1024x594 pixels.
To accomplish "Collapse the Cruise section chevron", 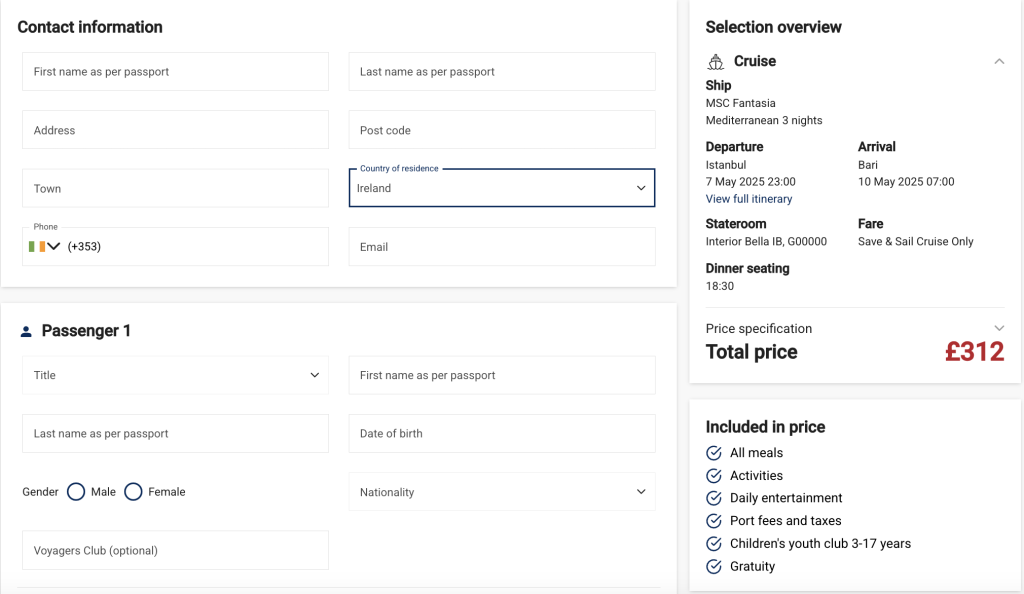I will (999, 61).
